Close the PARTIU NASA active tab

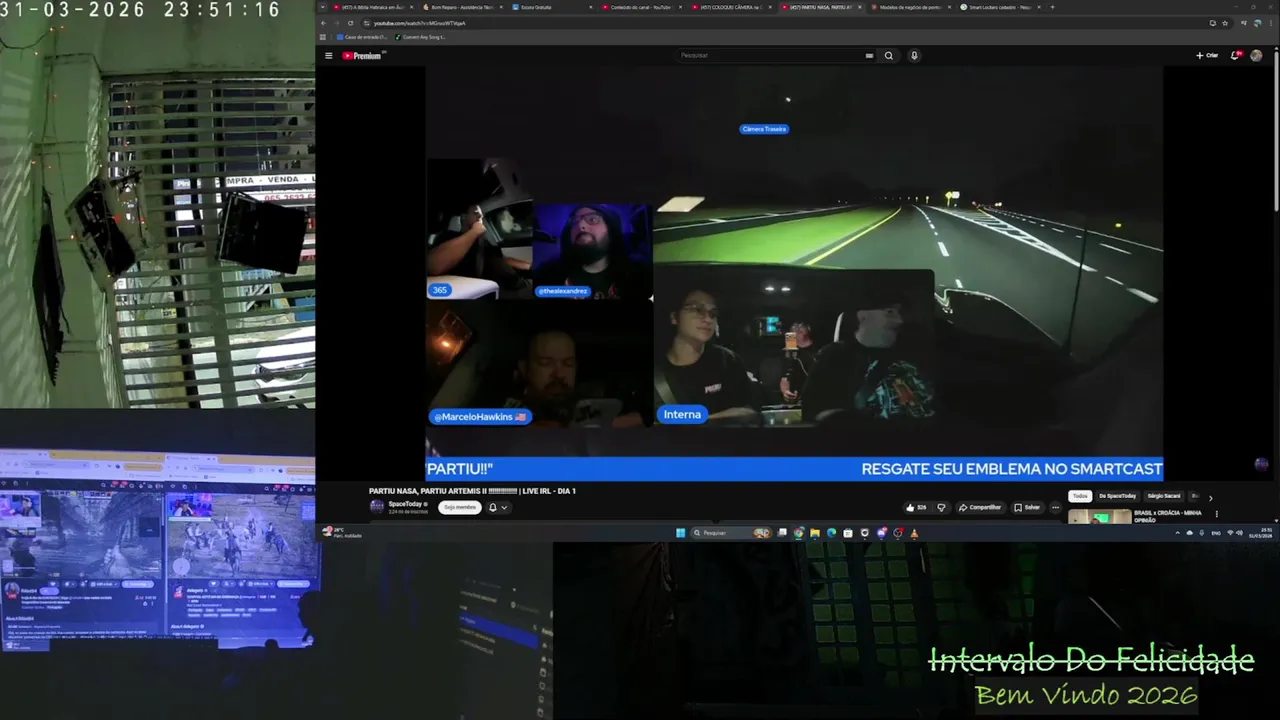(860, 7)
